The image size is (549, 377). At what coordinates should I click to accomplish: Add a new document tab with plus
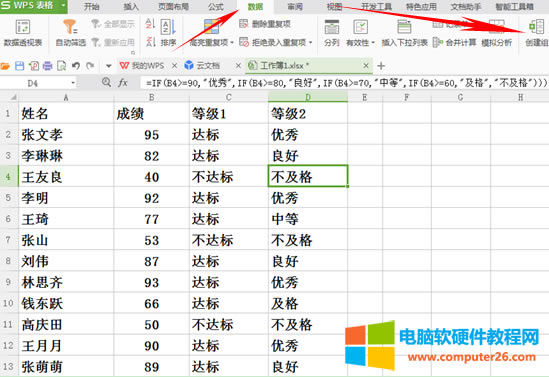click(x=381, y=65)
